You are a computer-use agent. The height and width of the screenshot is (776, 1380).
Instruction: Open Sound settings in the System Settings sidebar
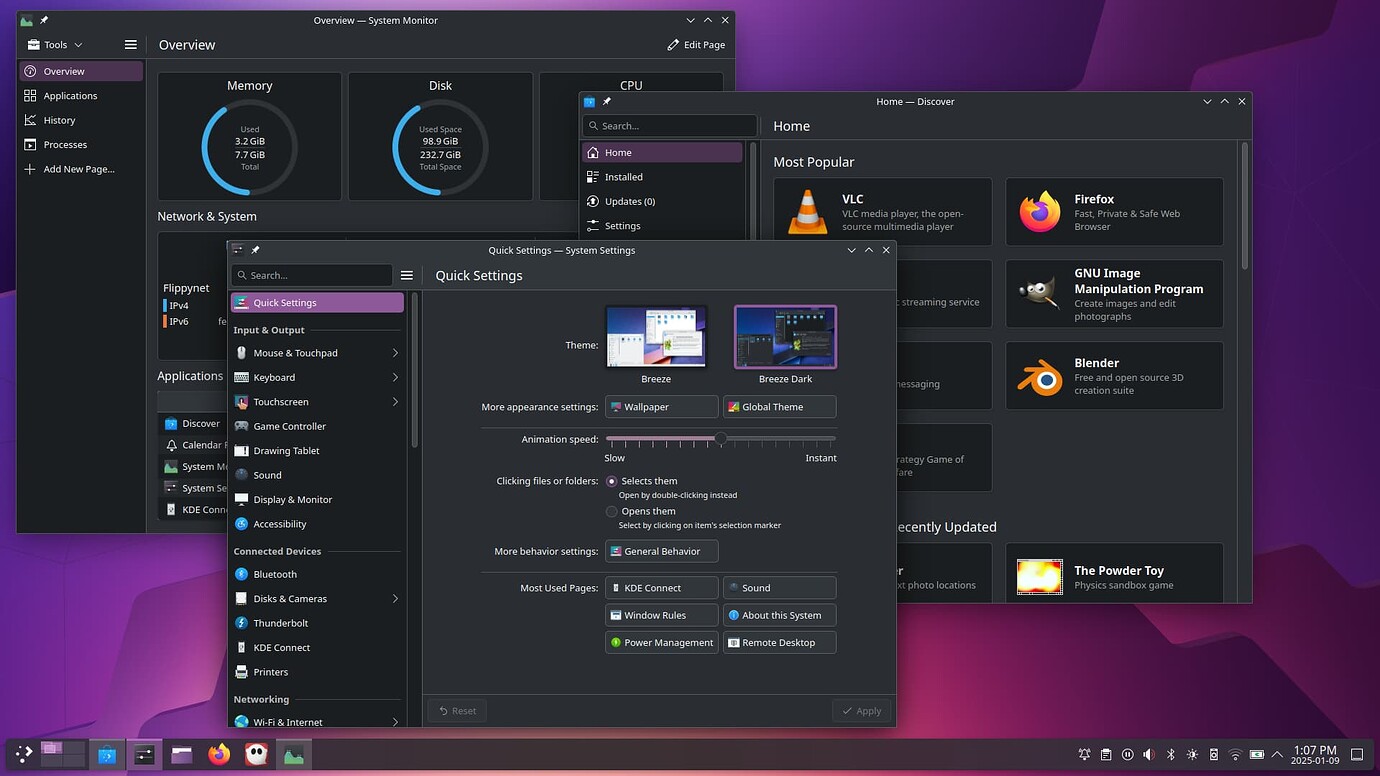(266, 475)
